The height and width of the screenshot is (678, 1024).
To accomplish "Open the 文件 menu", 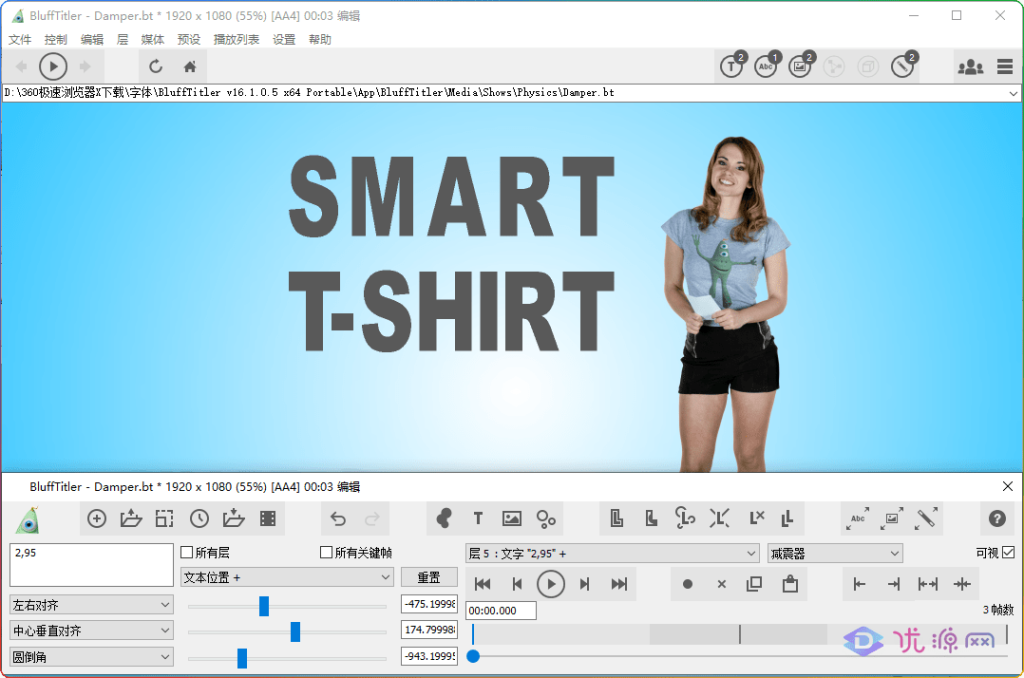I will tap(20, 39).
